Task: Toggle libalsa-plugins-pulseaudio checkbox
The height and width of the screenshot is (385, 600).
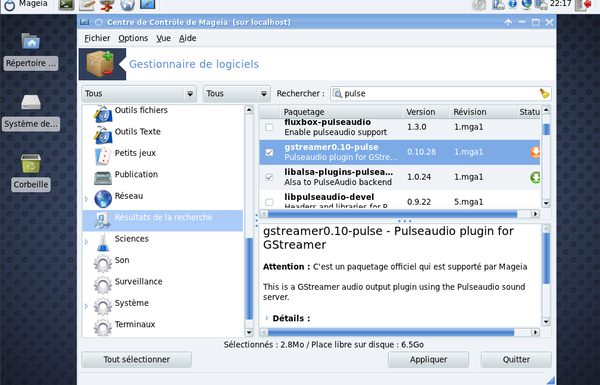Action: (x=269, y=177)
